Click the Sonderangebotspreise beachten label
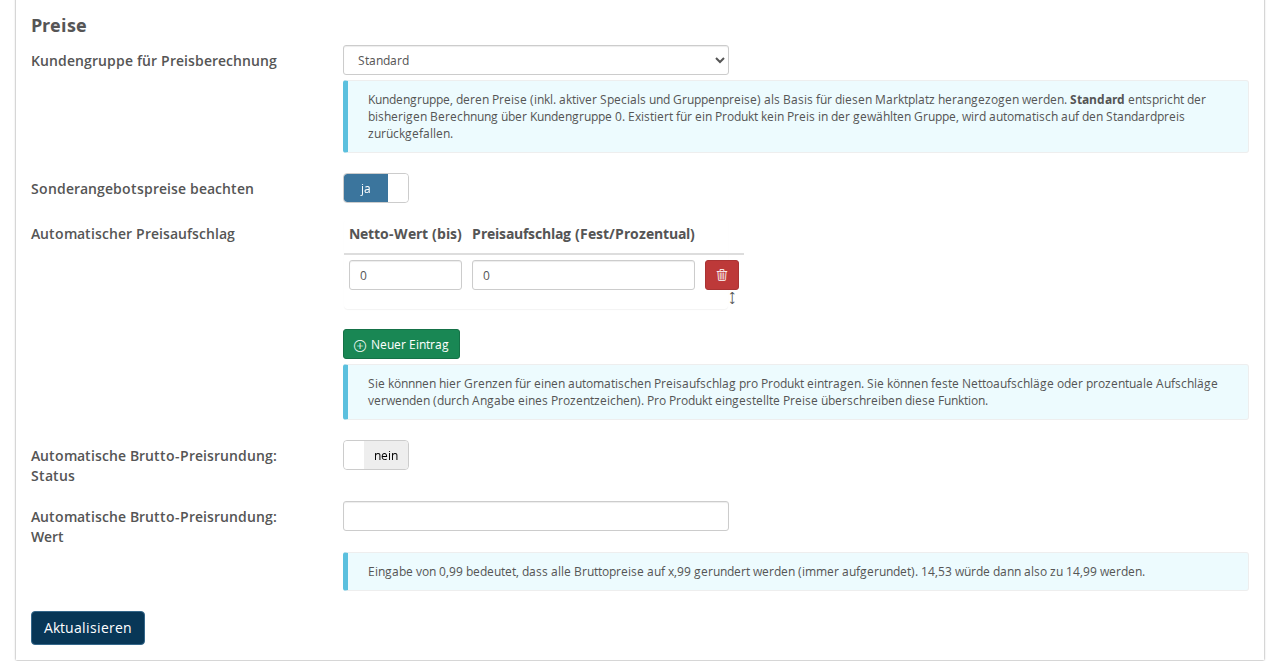 [142, 188]
